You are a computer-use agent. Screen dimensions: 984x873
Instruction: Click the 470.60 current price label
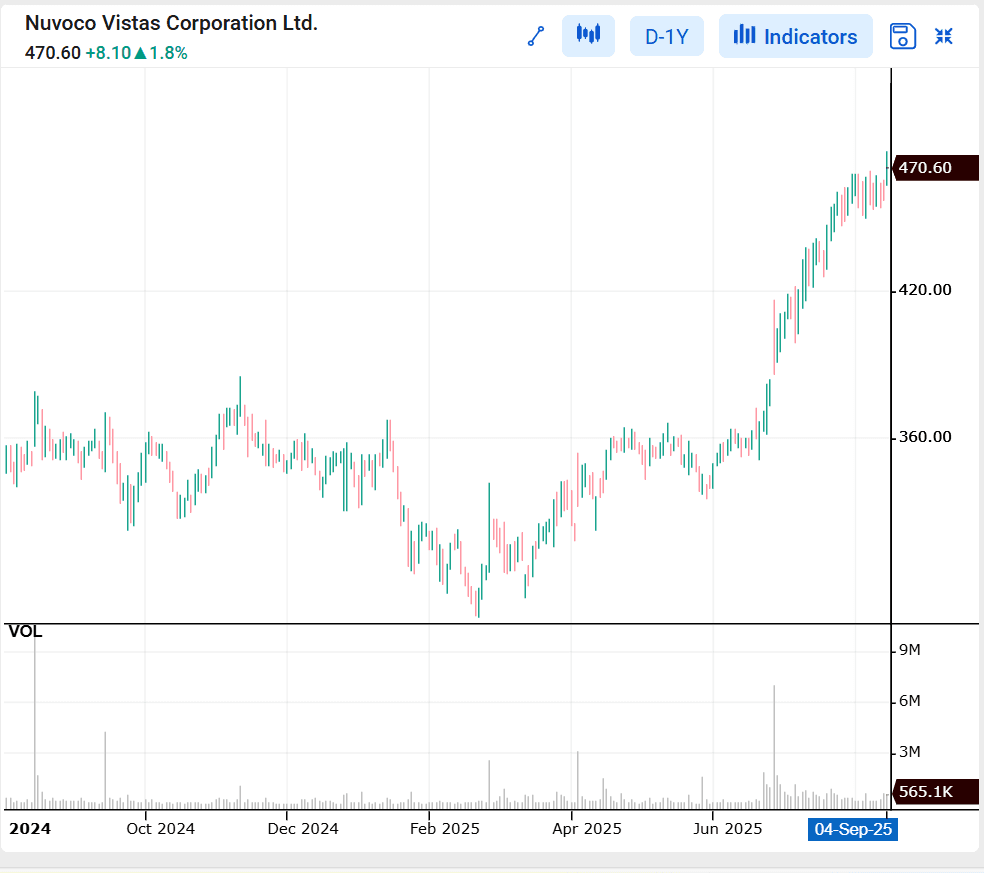pos(934,168)
